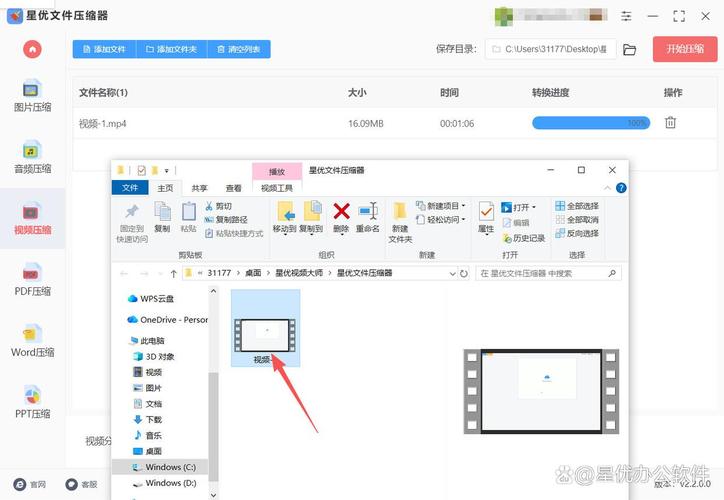Open compressor settings sliders icon in title bar
The height and width of the screenshot is (500, 724).
click(626, 17)
